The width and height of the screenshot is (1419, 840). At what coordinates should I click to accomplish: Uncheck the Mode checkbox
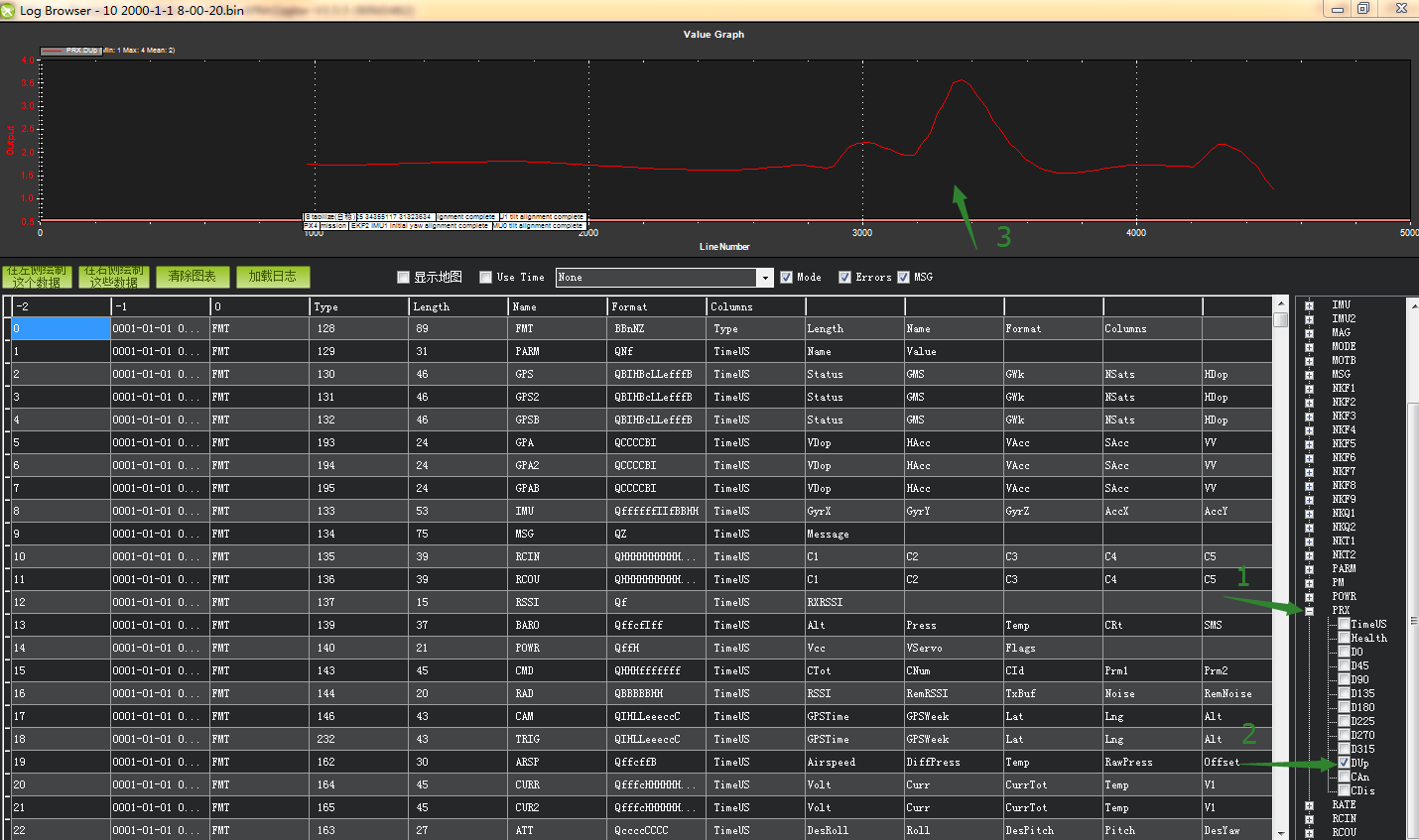pyautogui.click(x=786, y=278)
